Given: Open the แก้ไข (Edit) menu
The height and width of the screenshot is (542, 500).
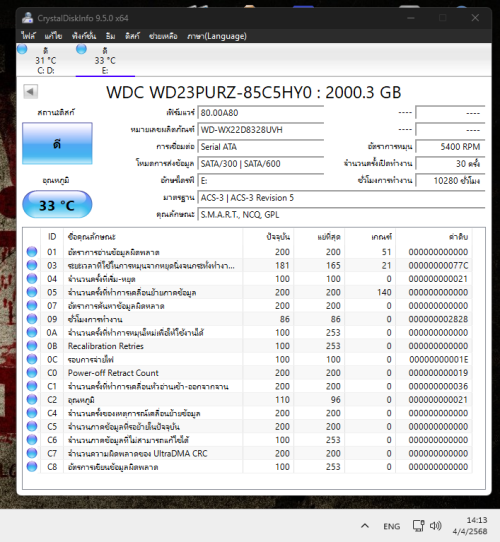Looking at the screenshot, I should point(53,36).
